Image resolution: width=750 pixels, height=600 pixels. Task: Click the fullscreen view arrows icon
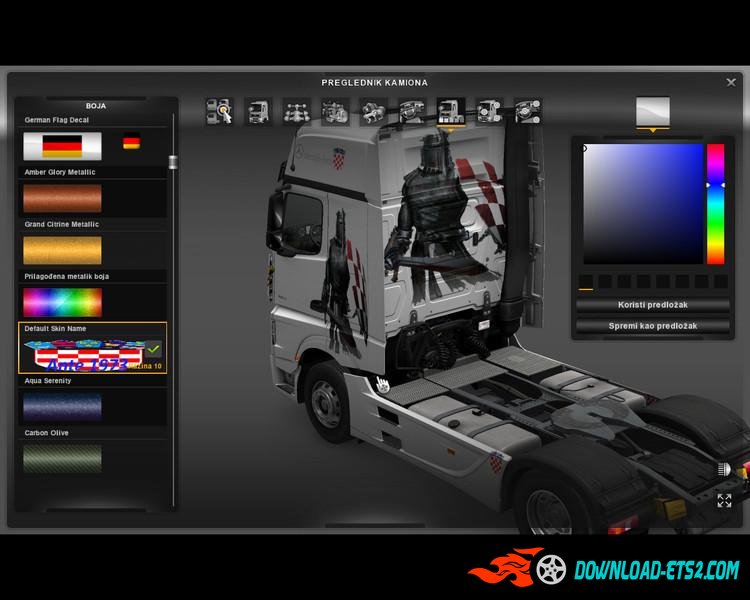724,500
